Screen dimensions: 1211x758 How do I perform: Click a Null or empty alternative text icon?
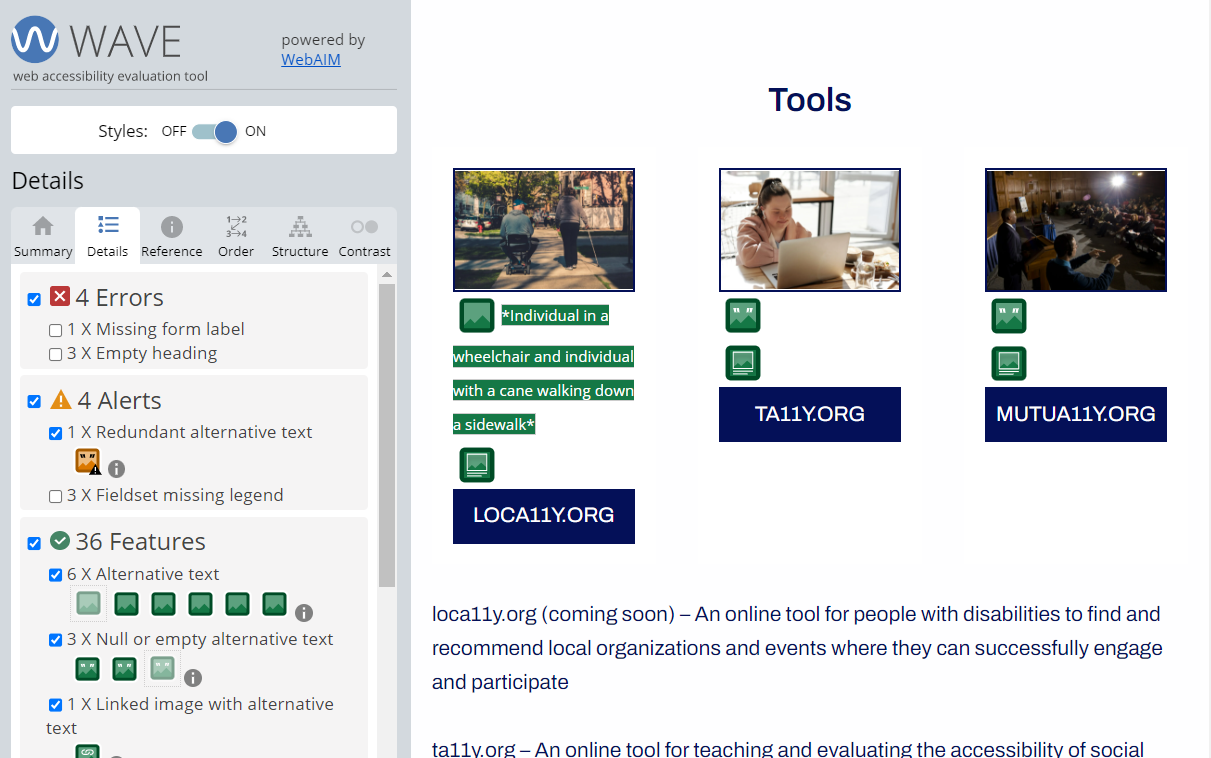click(x=86, y=669)
